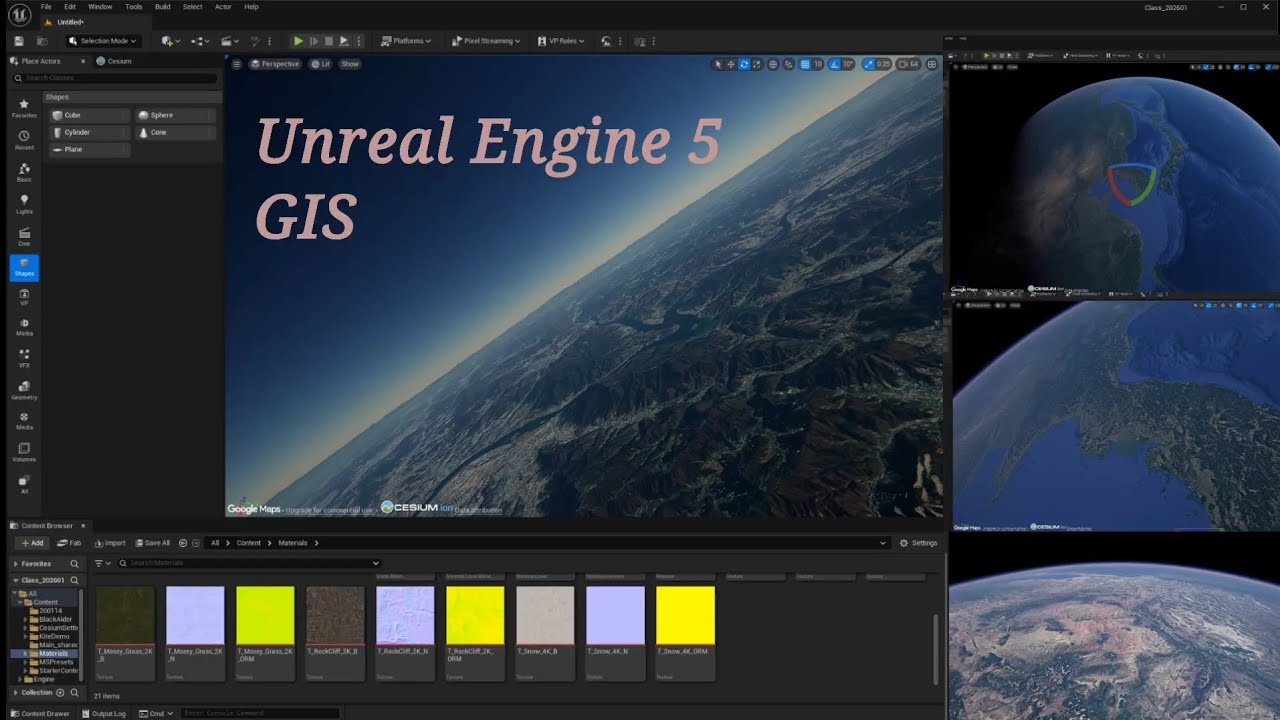The image size is (1280, 720).
Task: Toggle grid snapping in viewport
Action: coord(805,64)
